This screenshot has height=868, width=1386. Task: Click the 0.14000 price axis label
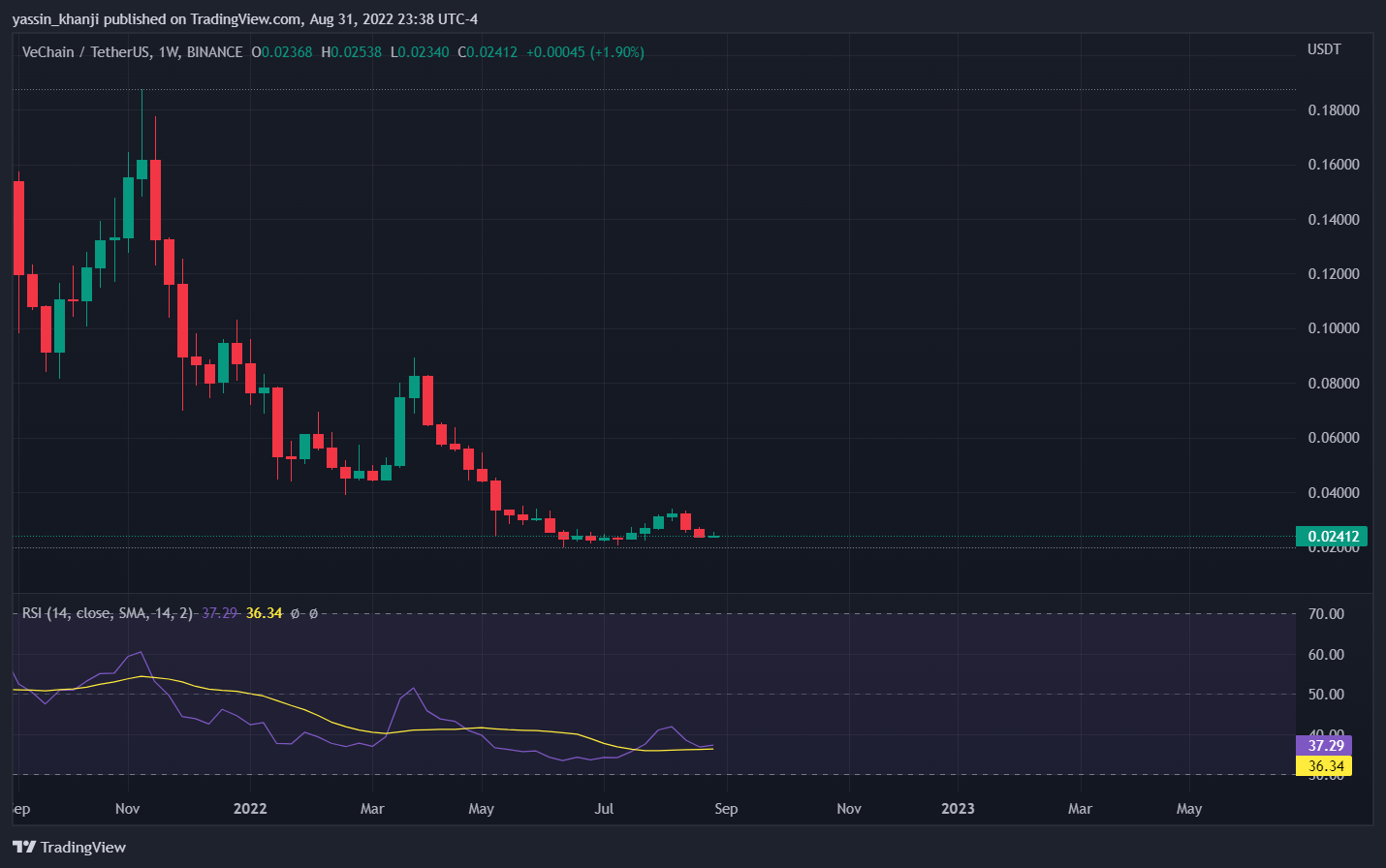[x=1334, y=220]
